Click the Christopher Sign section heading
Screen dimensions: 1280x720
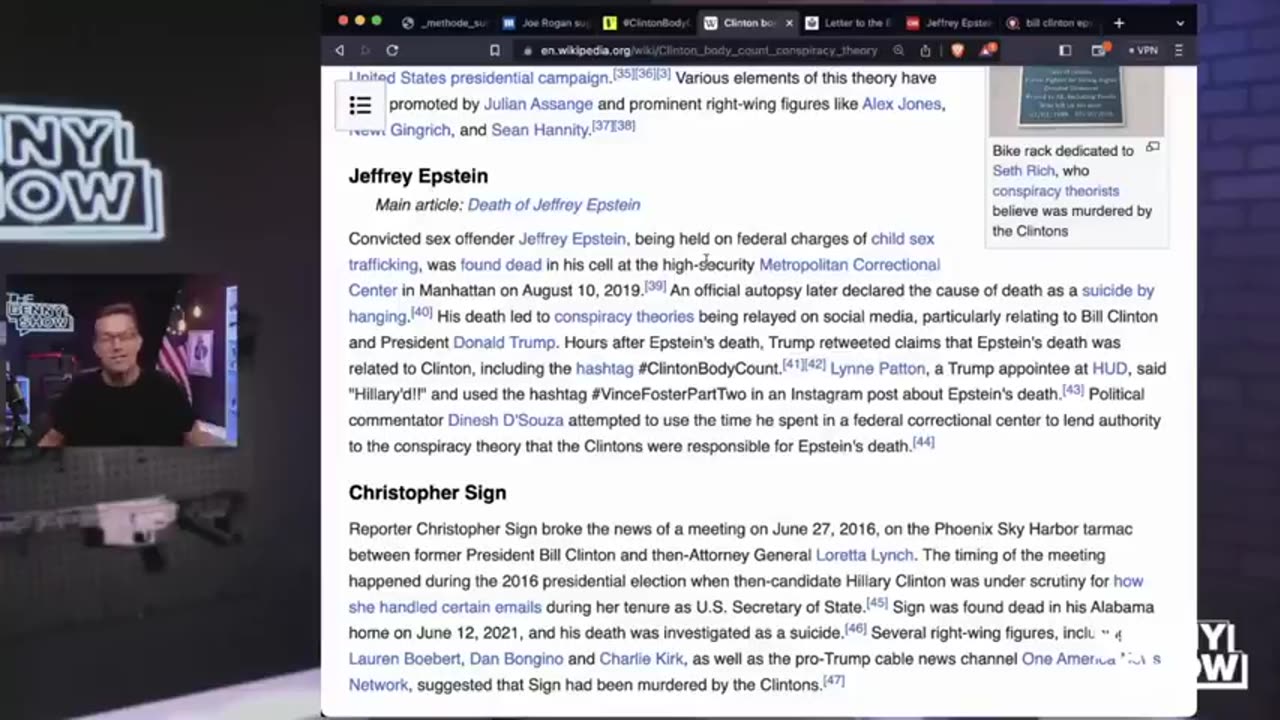[x=428, y=493]
